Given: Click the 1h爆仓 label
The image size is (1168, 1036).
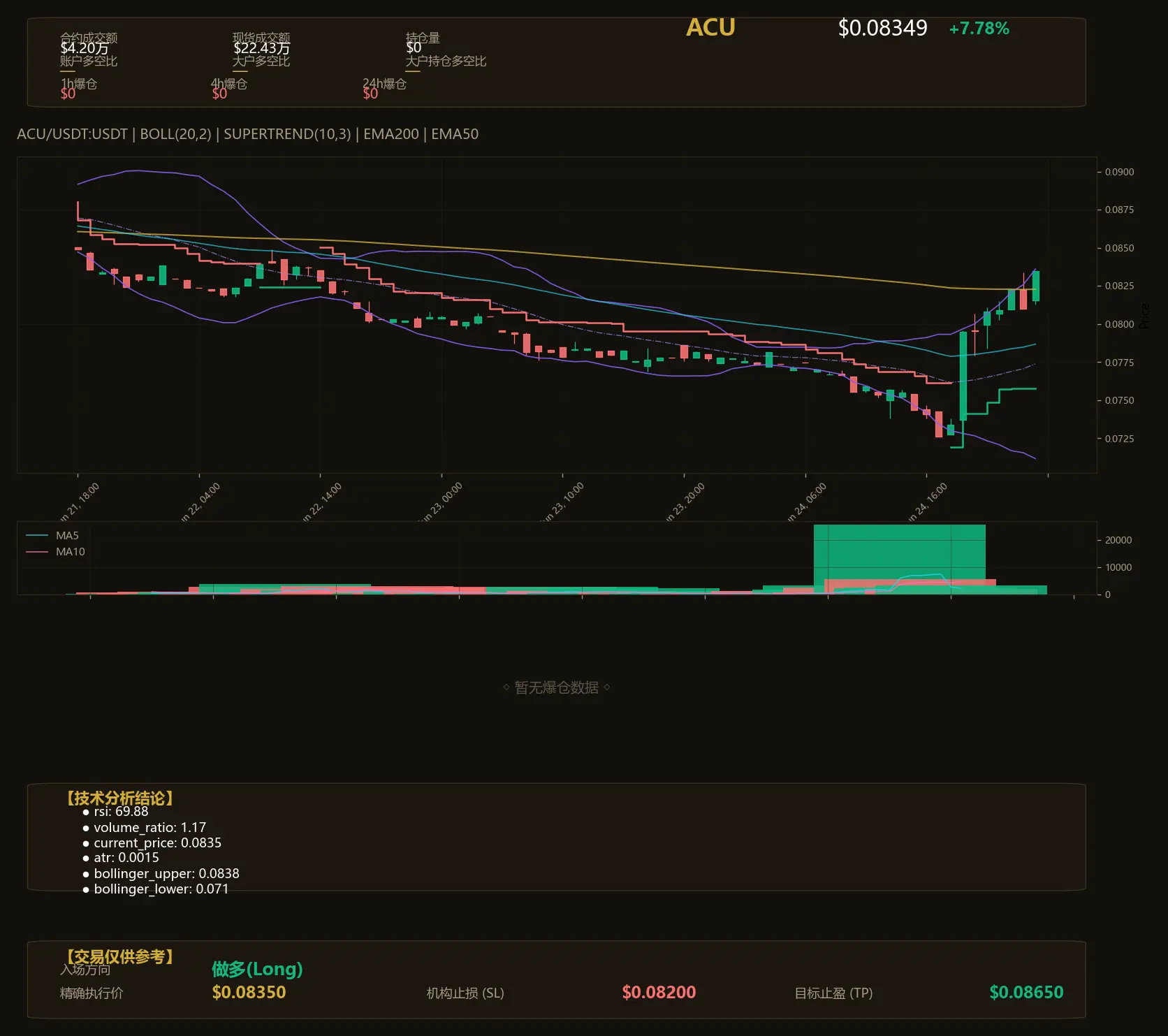Looking at the screenshot, I should pyautogui.click(x=79, y=84).
